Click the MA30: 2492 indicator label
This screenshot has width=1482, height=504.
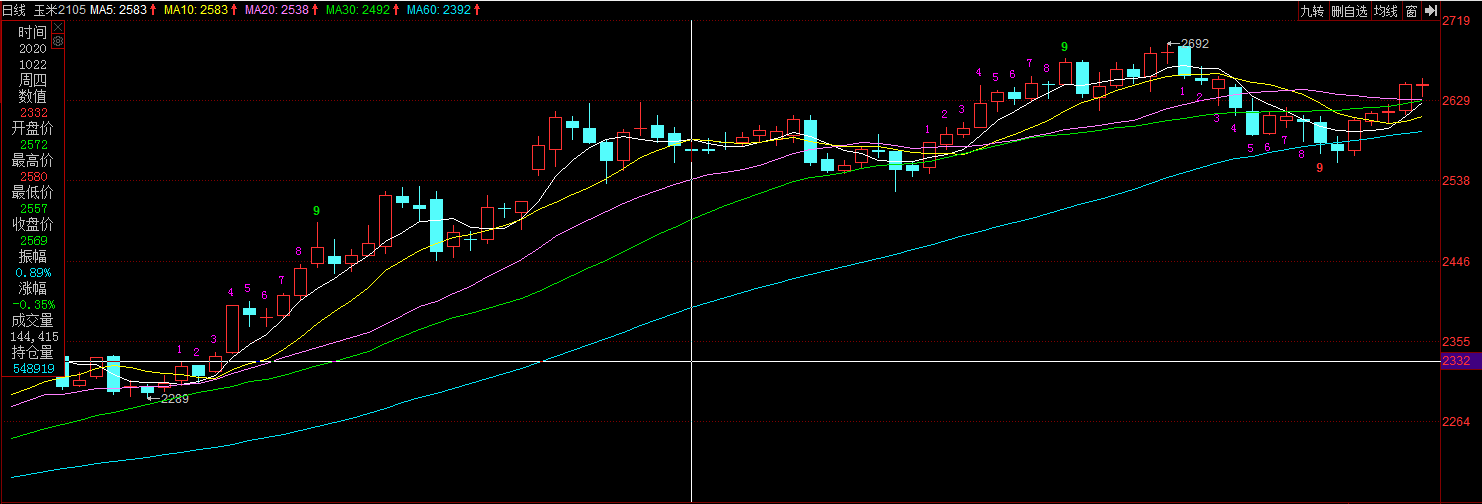click(x=358, y=10)
